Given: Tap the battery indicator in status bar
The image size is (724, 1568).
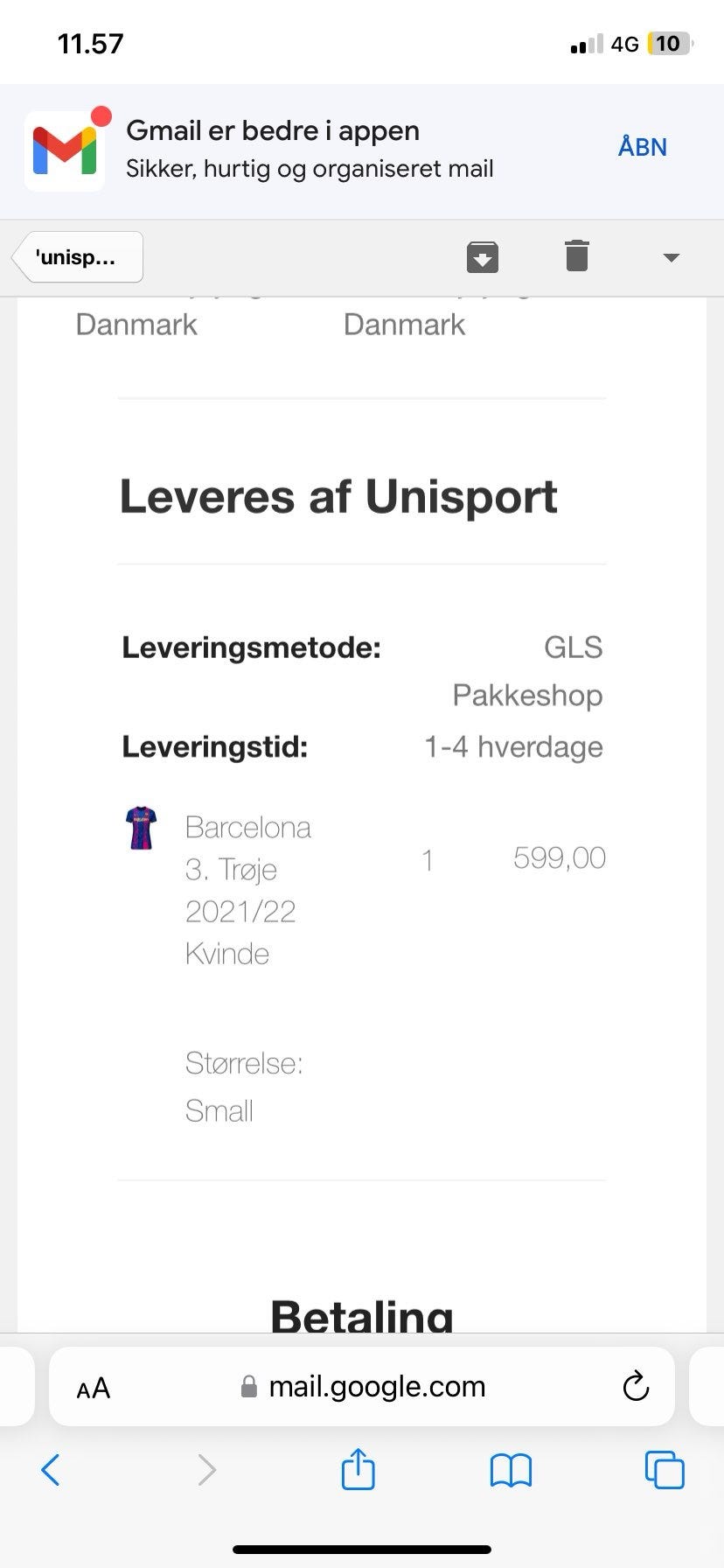Looking at the screenshot, I should pyautogui.click(x=669, y=44).
